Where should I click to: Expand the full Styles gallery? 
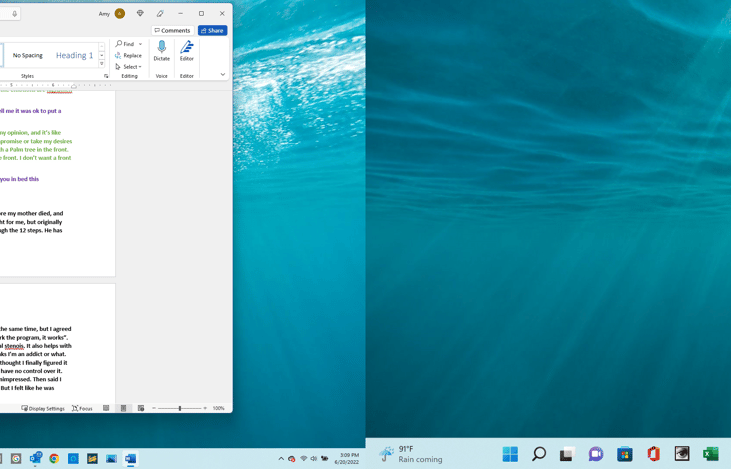pos(102,64)
